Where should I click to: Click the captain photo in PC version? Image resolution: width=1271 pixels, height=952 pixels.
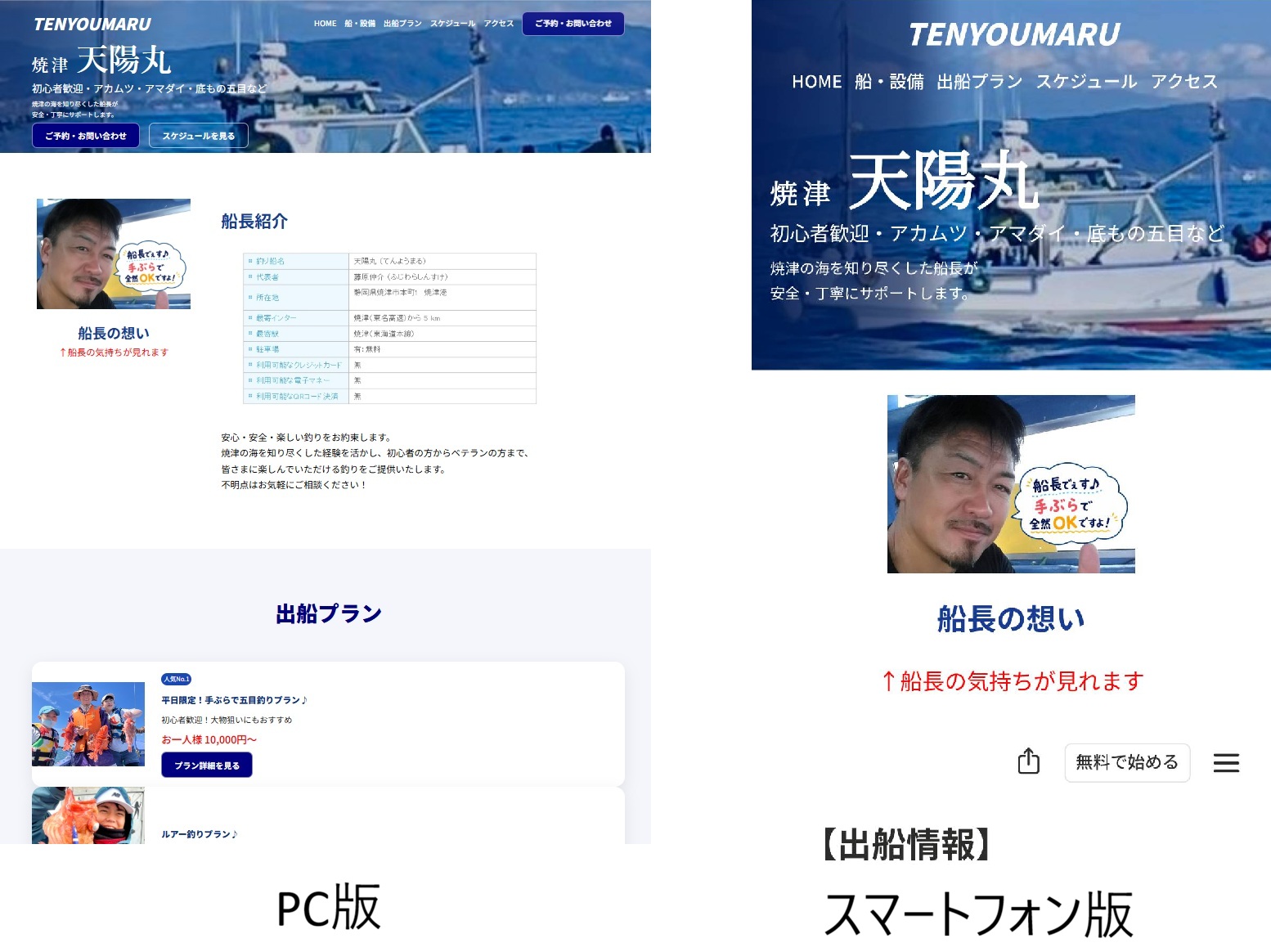pos(114,254)
